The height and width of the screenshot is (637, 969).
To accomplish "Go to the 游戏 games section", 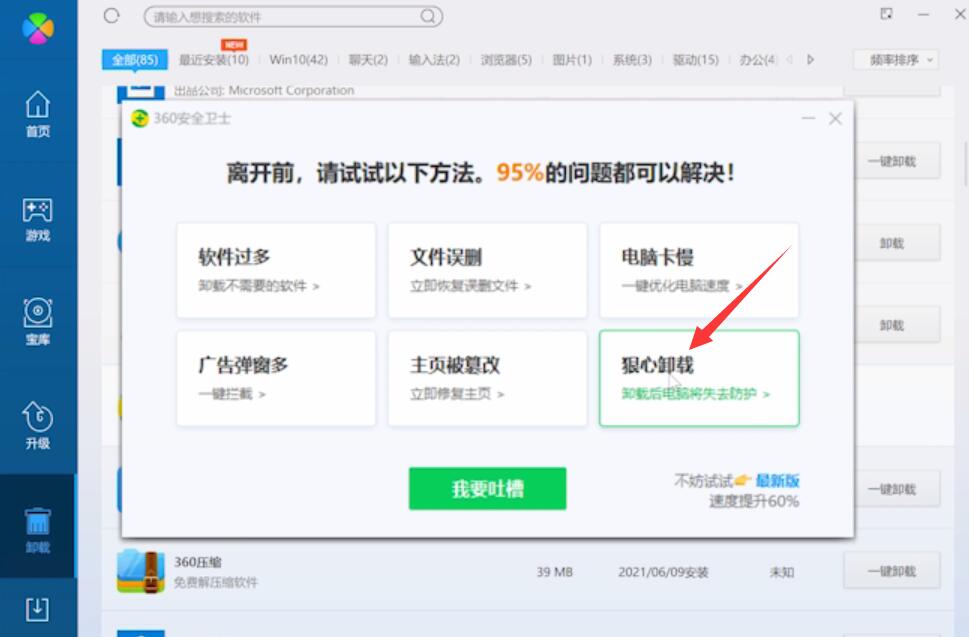I will 38,219.
